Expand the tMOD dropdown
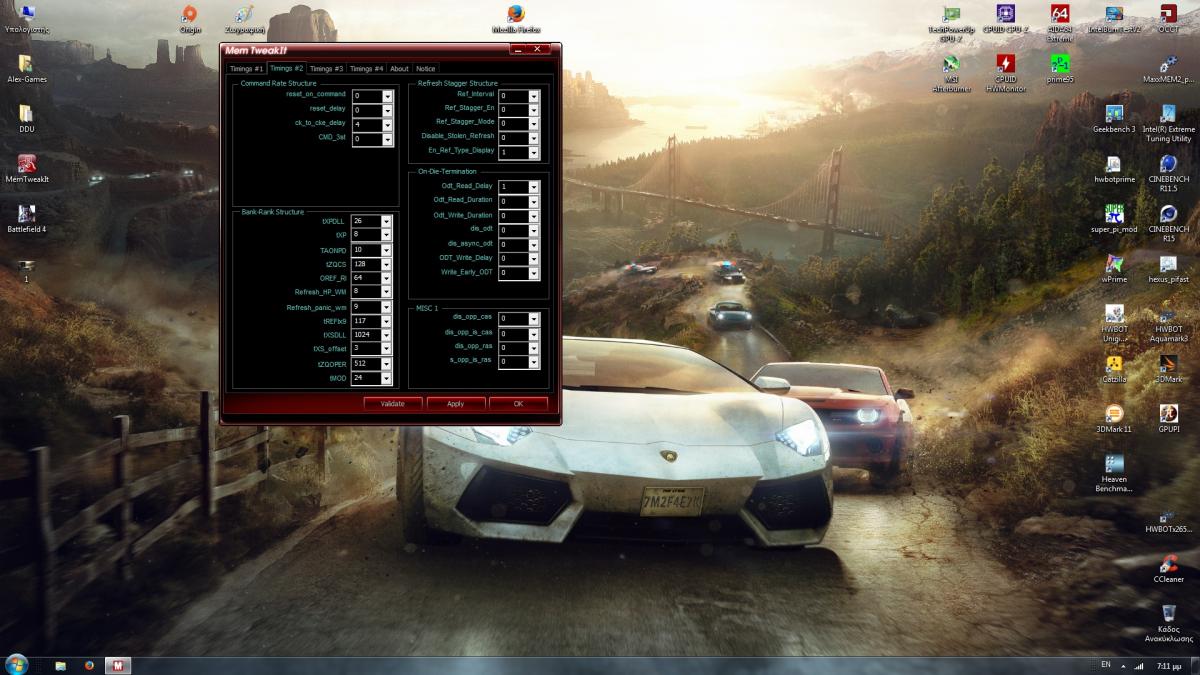Image resolution: width=1200 pixels, height=675 pixels. point(387,379)
